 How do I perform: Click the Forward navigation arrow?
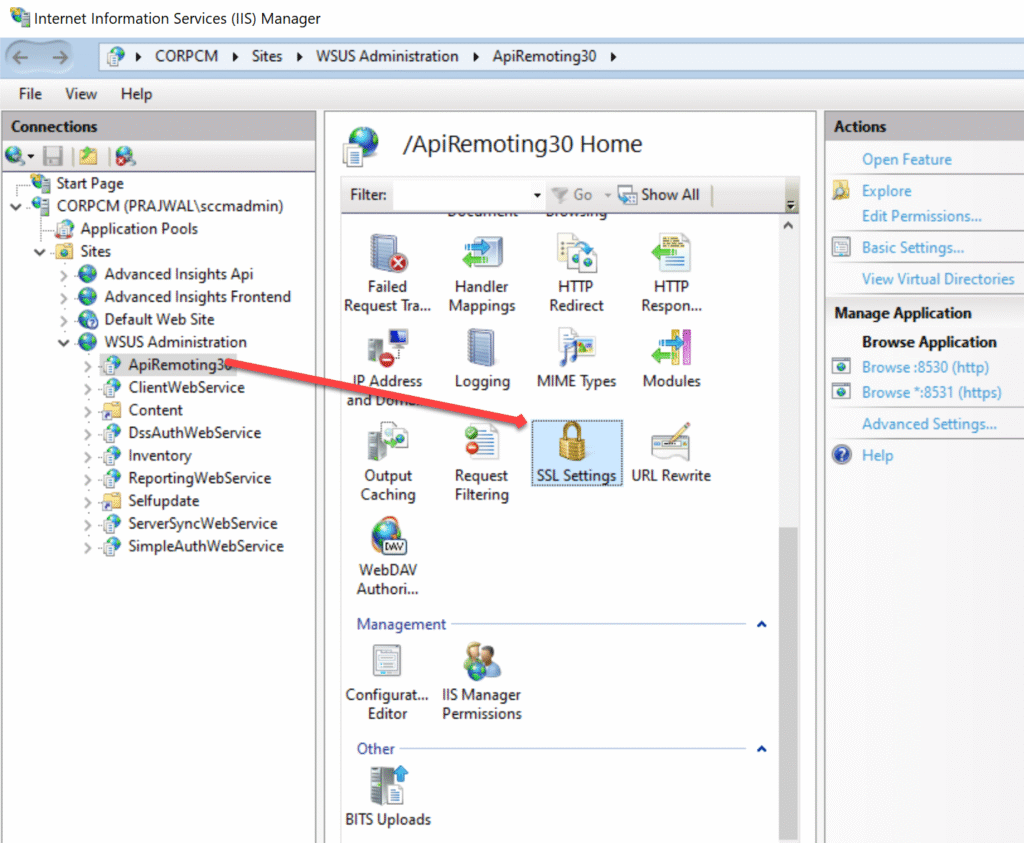tap(60, 57)
